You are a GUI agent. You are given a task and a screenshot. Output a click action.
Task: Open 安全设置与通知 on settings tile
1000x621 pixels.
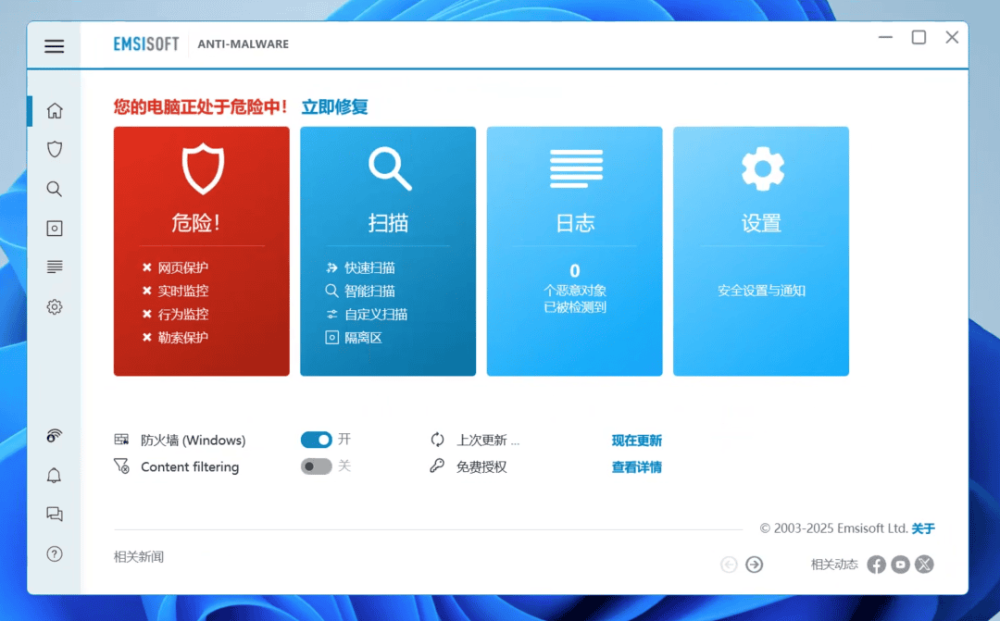[761, 291]
